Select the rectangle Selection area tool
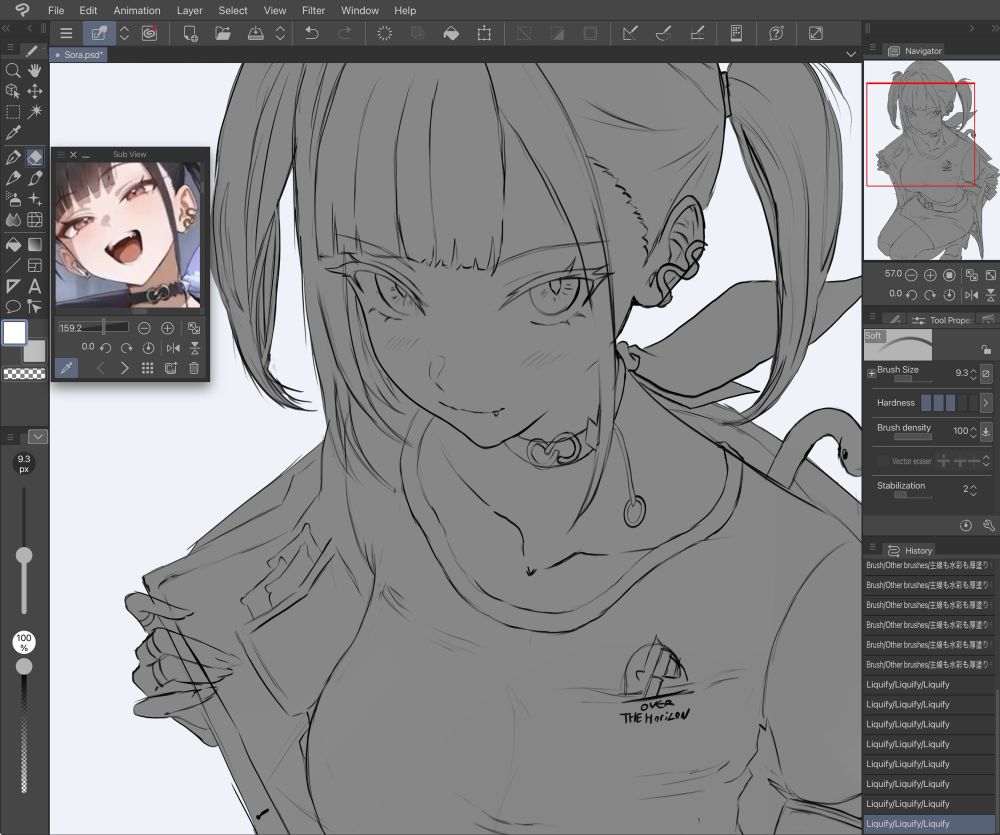Viewport: 1000px width, 835px height. coord(13,112)
